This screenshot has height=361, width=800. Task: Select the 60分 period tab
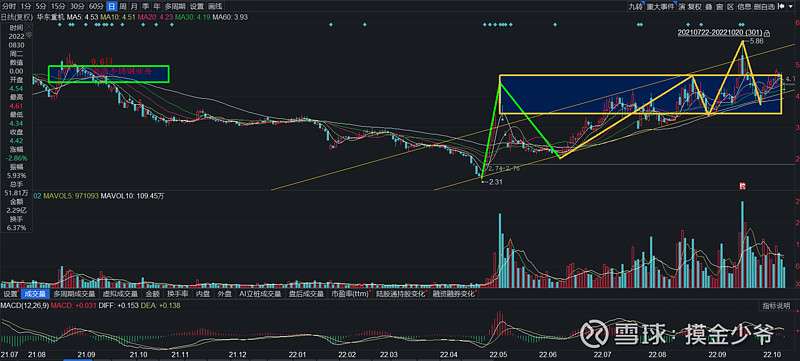(x=95, y=7)
